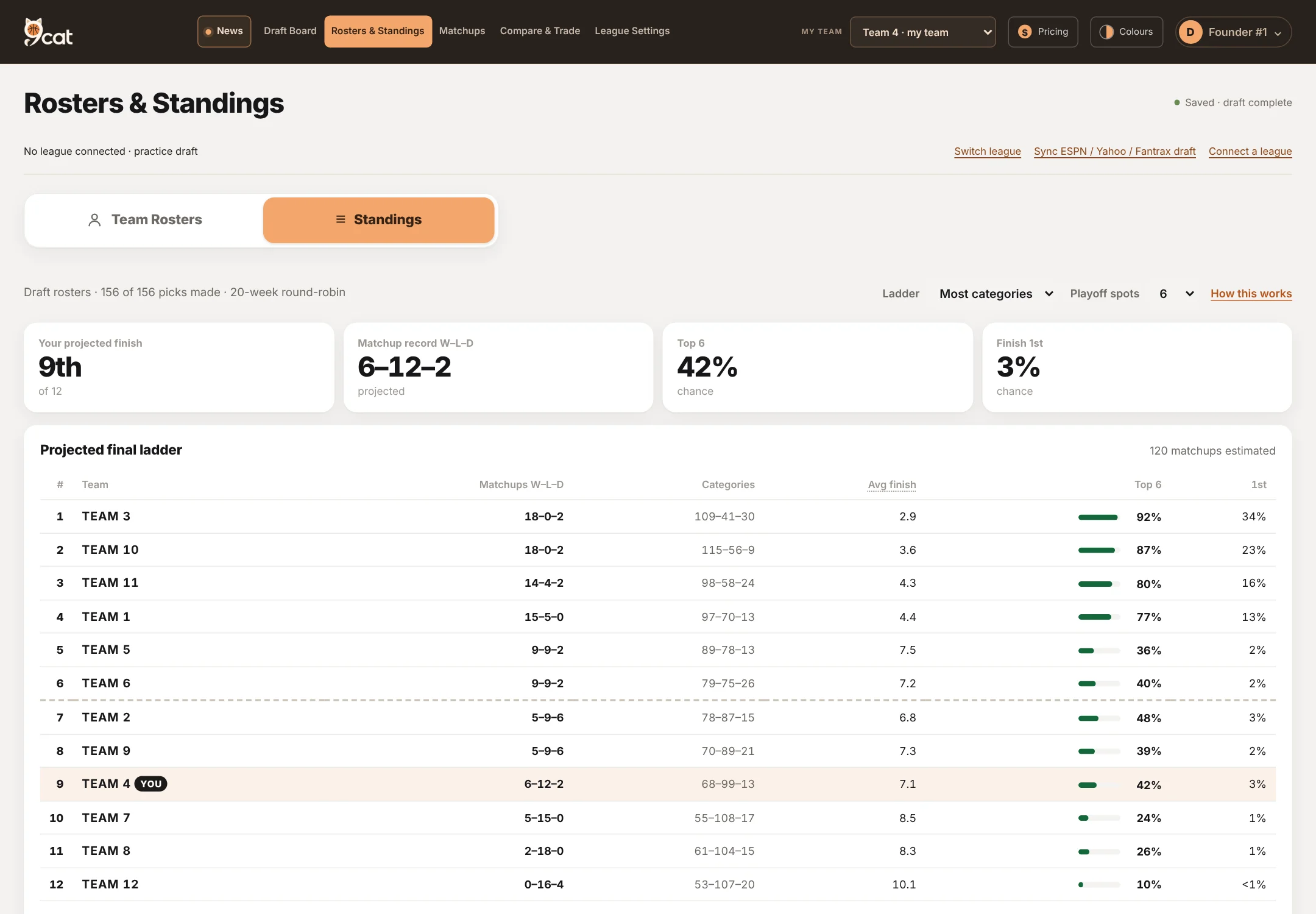Click the list icon in Standings tab
This screenshot has width=1316, height=914.
click(x=341, y=219)
